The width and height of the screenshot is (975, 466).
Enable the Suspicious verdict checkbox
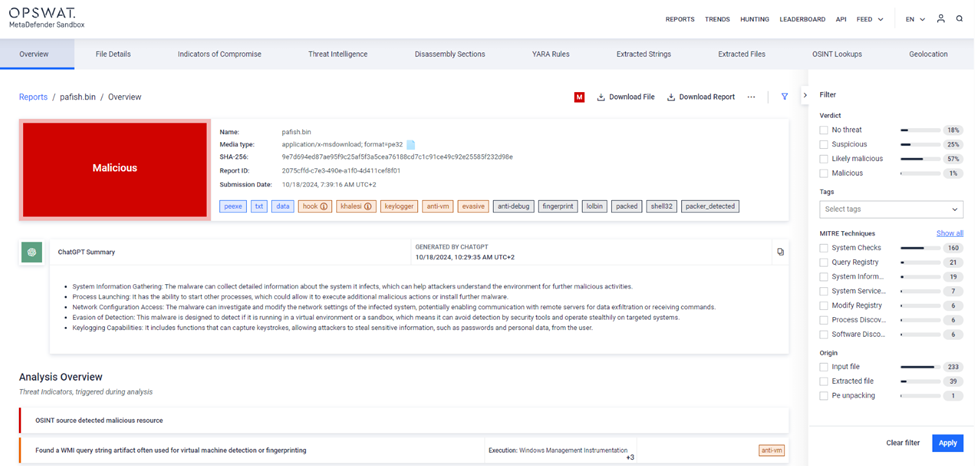pyautogui.click(x=823, y=144)
